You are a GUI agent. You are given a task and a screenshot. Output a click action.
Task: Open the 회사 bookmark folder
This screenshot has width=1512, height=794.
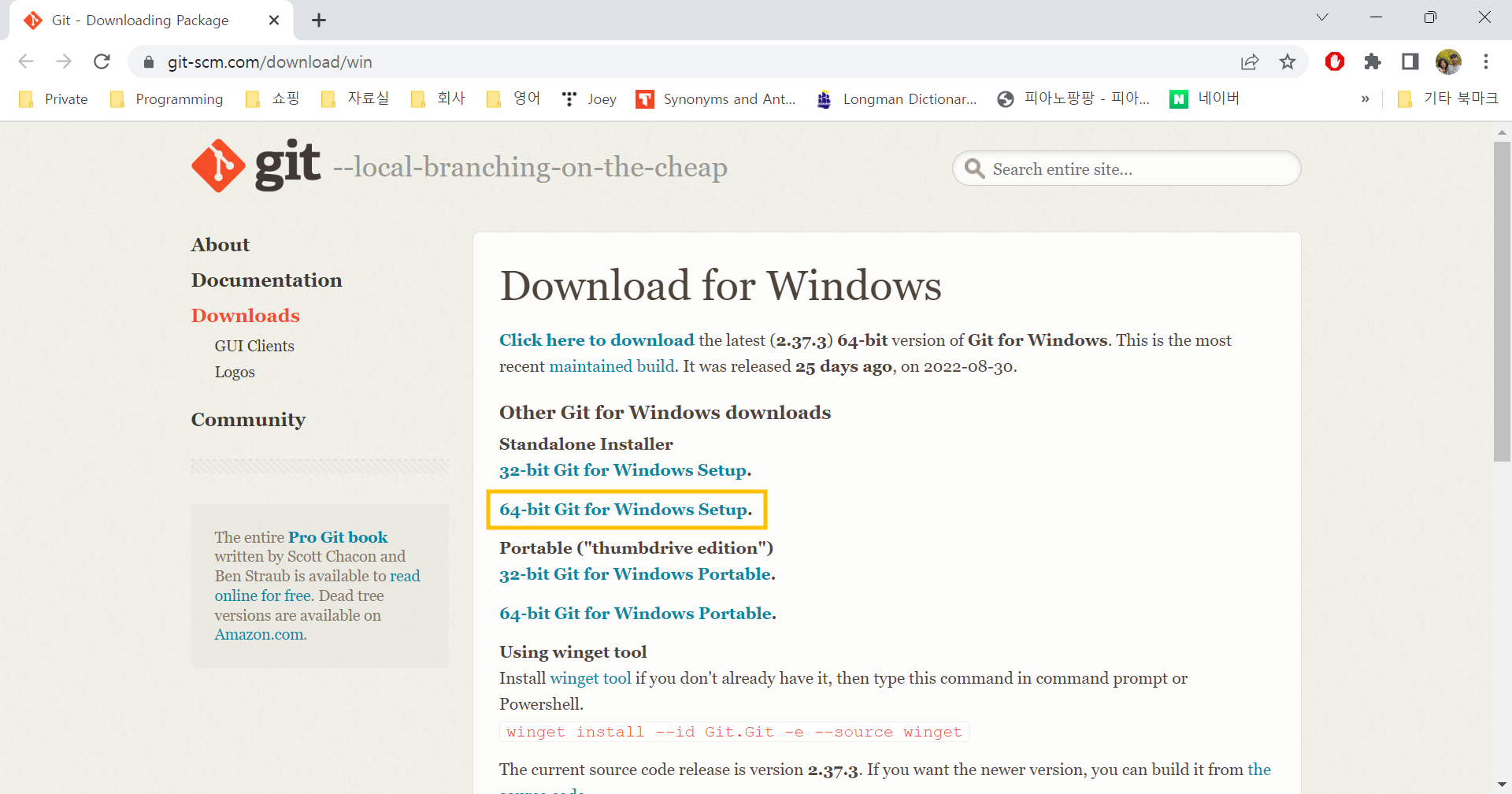(439, 99)
